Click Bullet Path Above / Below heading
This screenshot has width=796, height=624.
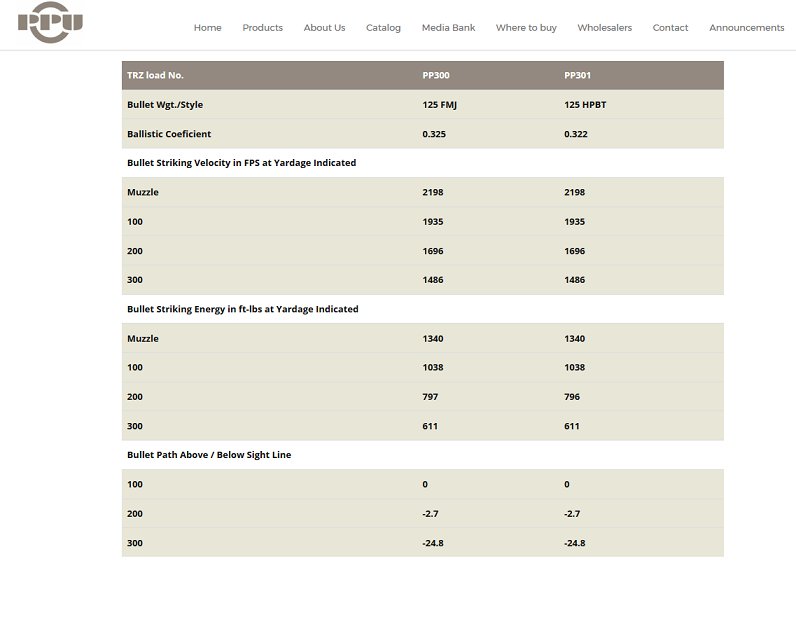point(209,455)
